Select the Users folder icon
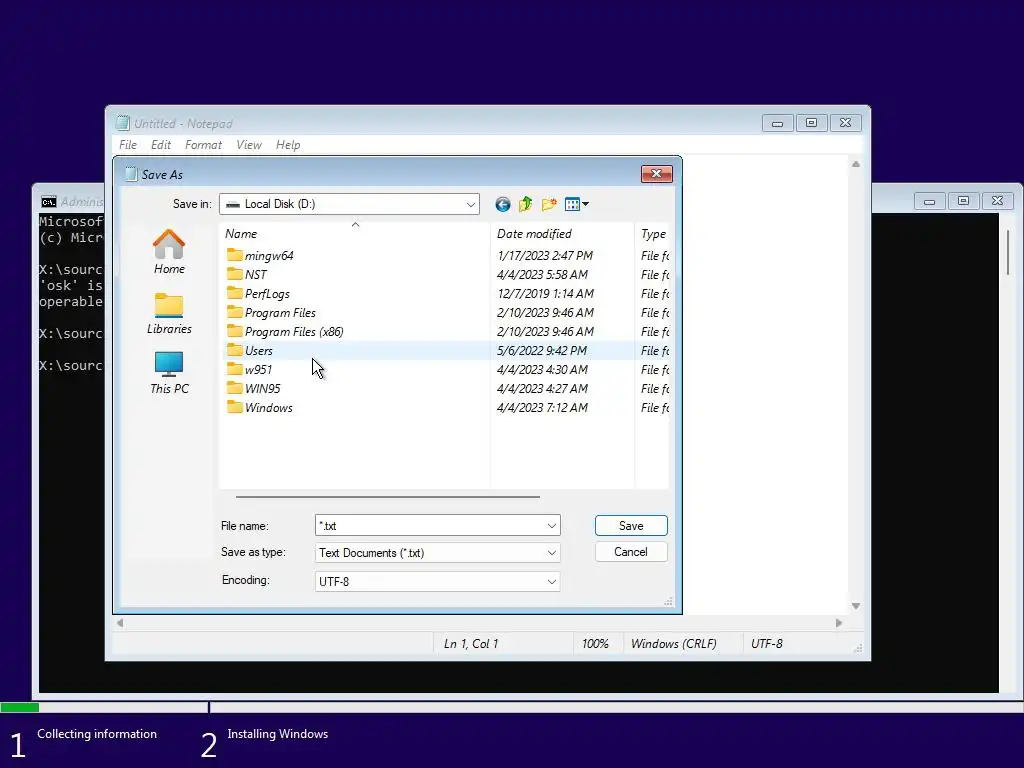 pyautogui.click(x=234, y=349)
